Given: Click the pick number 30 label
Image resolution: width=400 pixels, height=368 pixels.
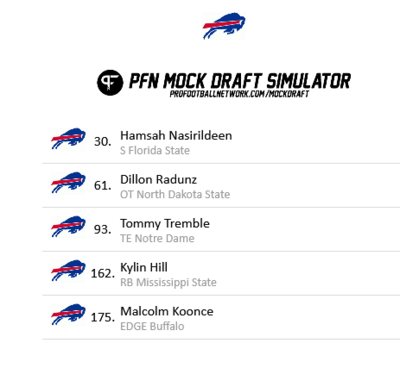Looking at the screenshot, I should (103, 142).
